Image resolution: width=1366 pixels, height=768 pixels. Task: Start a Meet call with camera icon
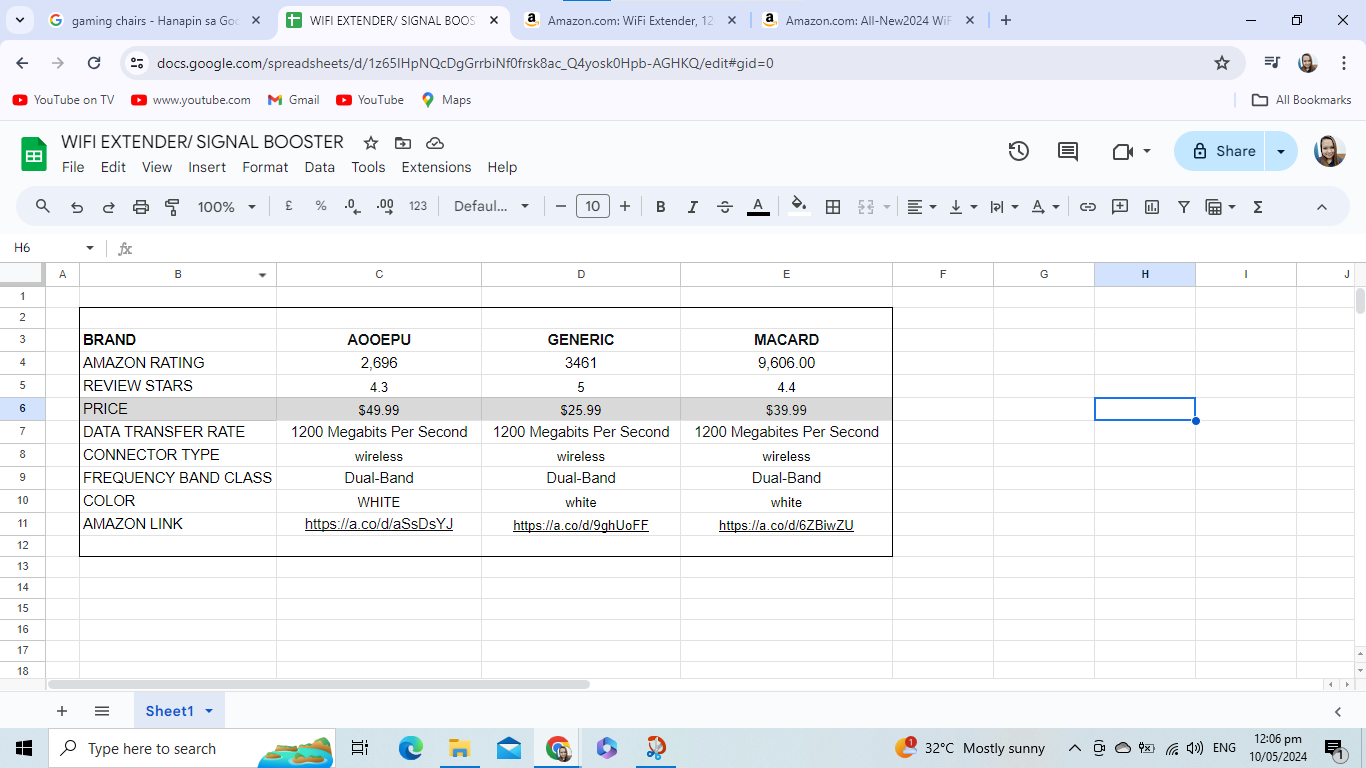(1122, 151)
